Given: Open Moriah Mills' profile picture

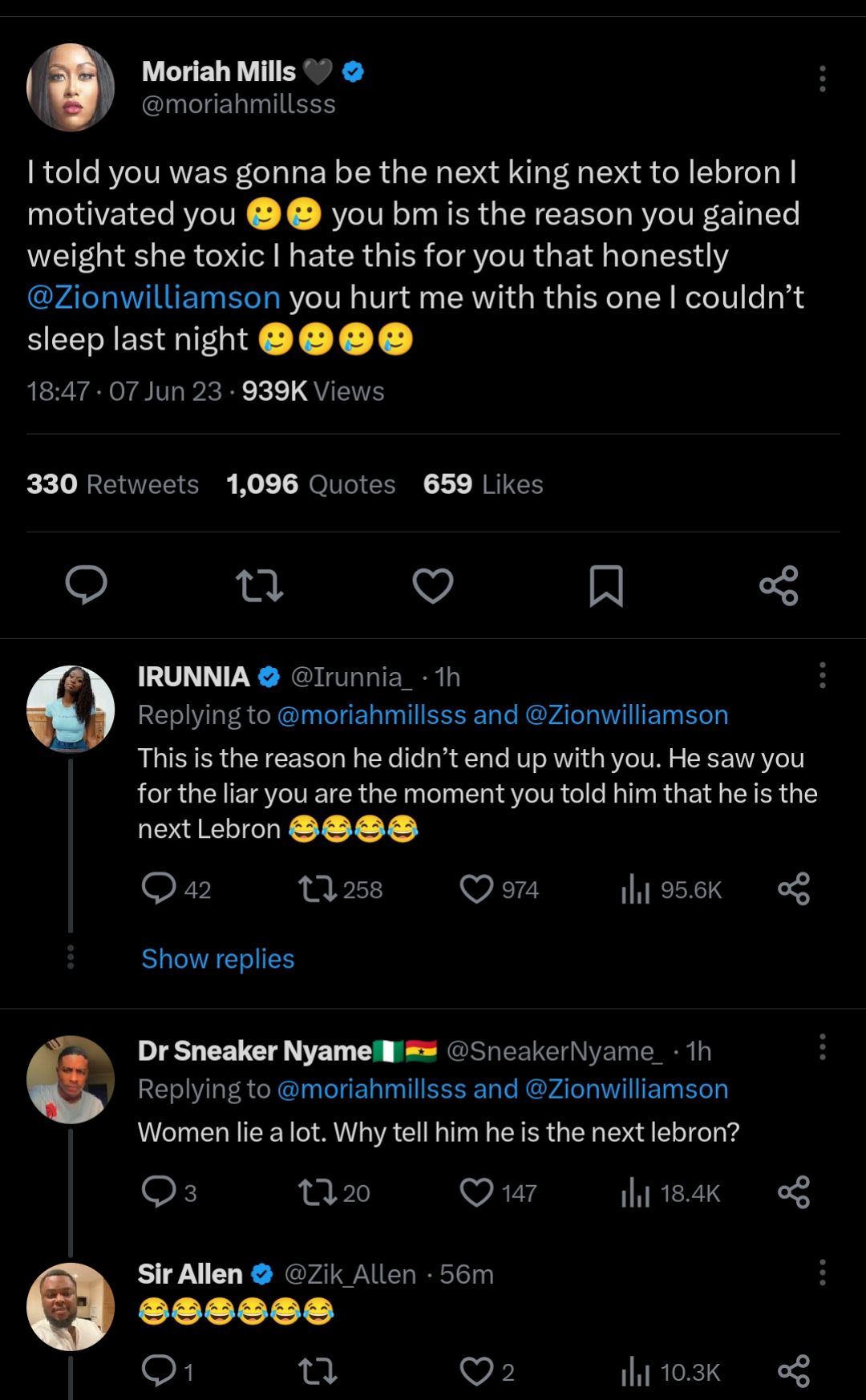Looking at the screenshot, I should 71,87.
